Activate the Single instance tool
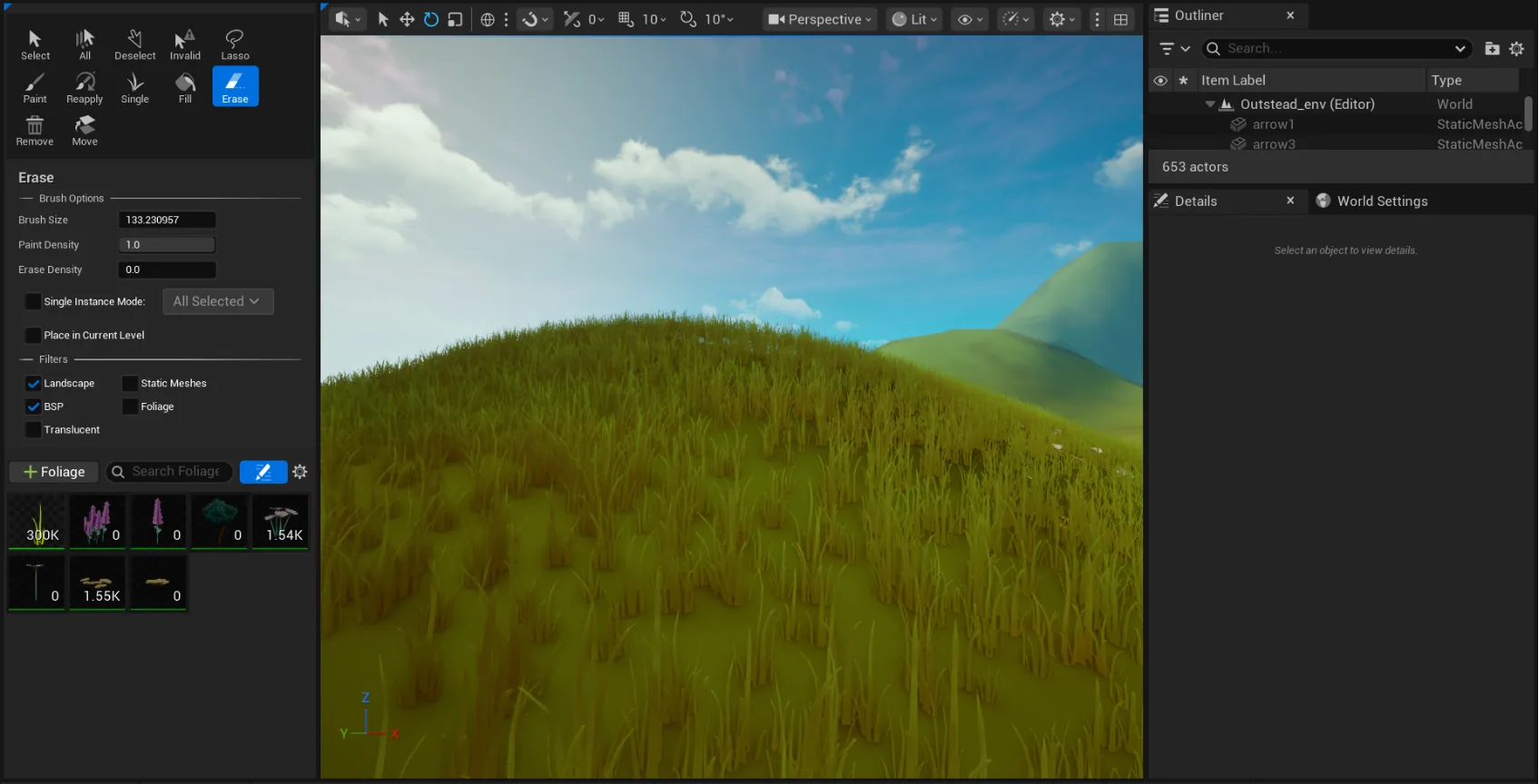Image resolution: width=1539 pixels, height=784 pixels. click(x=134, y=87)
